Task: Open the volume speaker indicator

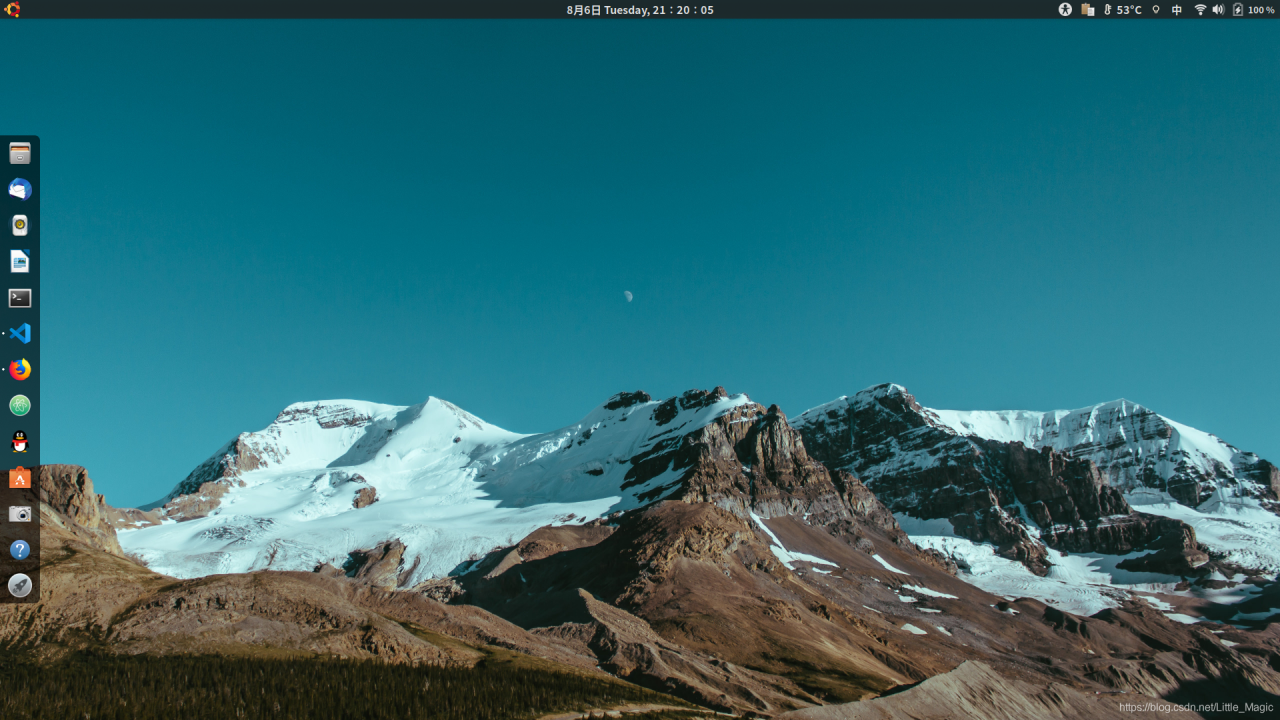Action: point(1218,9)
